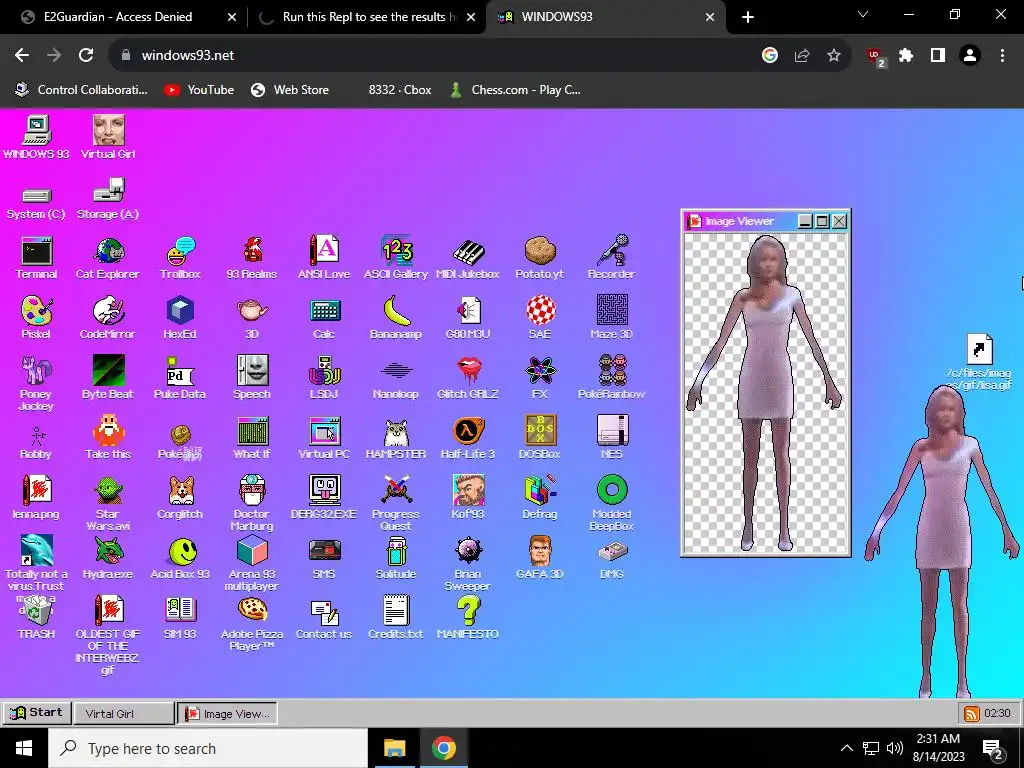This screenshot has width=1024, height=768.
Task: Open Solitude icon
Action: pyautogui.click(x=396, y=558)
